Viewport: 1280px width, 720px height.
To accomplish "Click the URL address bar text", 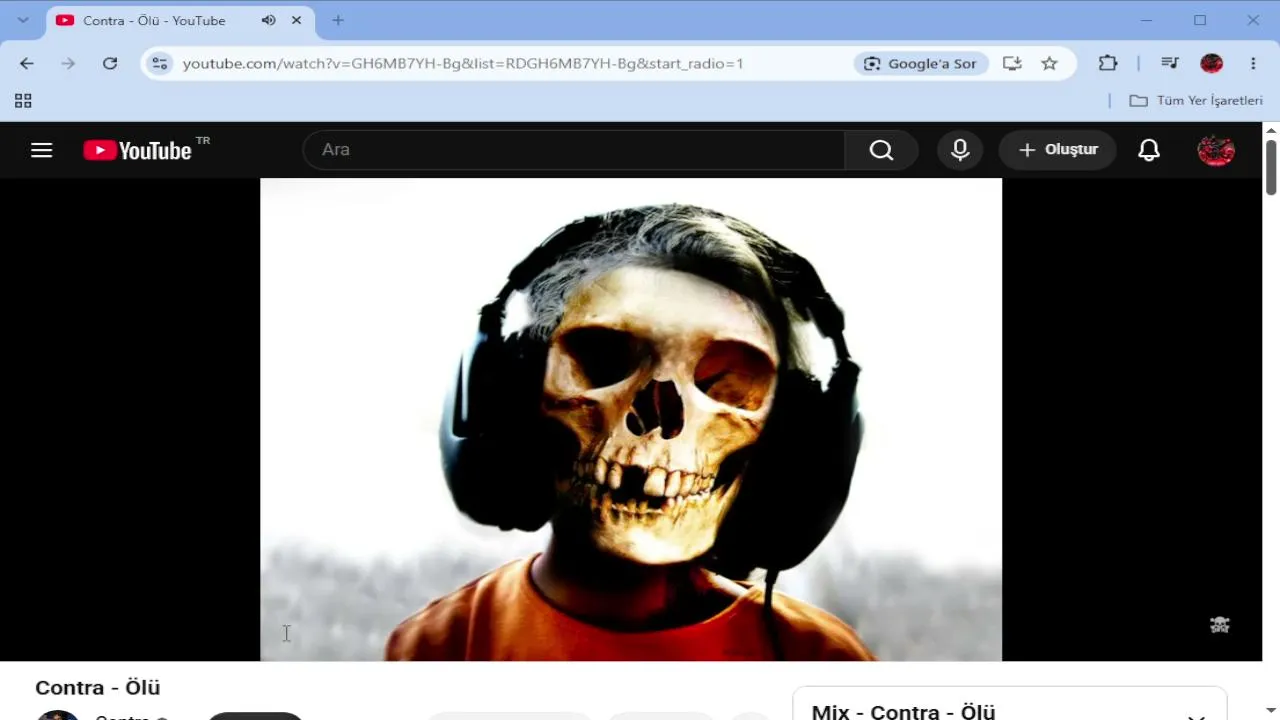I will click(463, 63).
